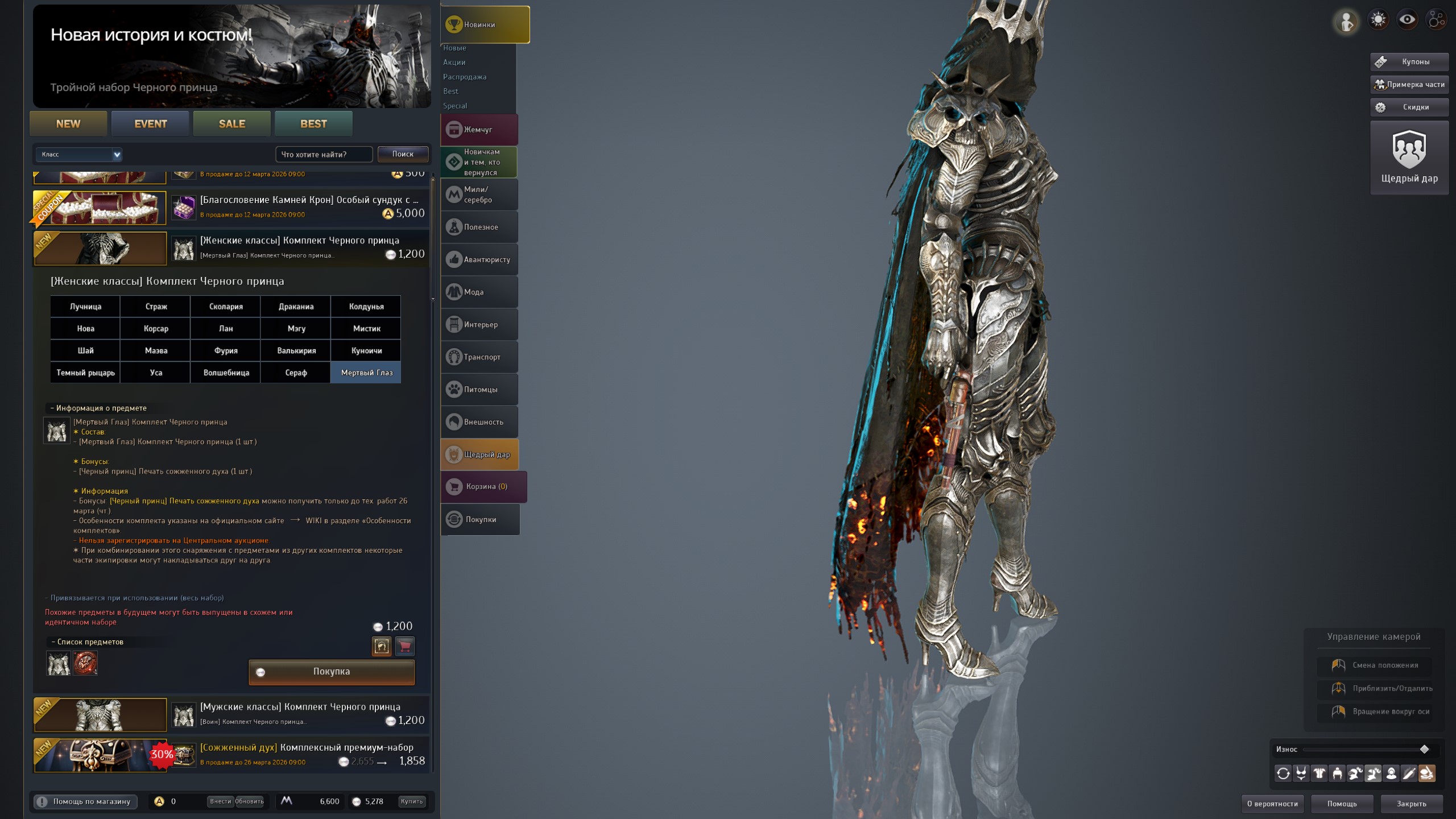Viewport: 1456px width, 819px height.
Task: Click the О вероятности button
Action: click(1272, 804)
